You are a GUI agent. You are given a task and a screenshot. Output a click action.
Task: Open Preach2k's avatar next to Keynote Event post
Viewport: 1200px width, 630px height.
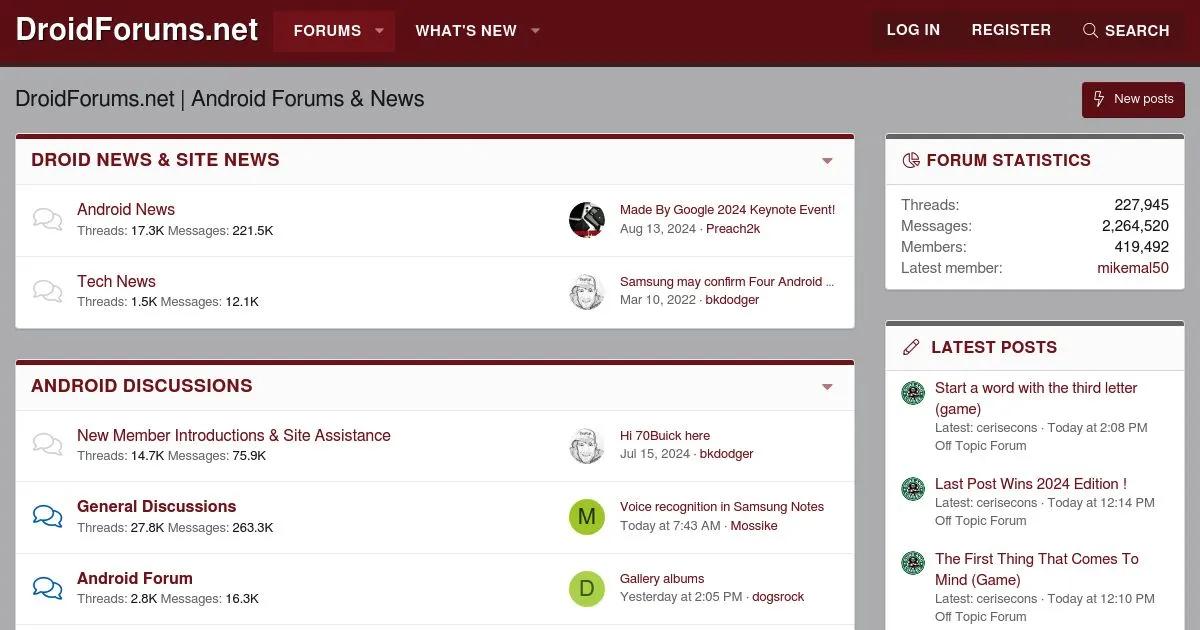coord(587,219)
